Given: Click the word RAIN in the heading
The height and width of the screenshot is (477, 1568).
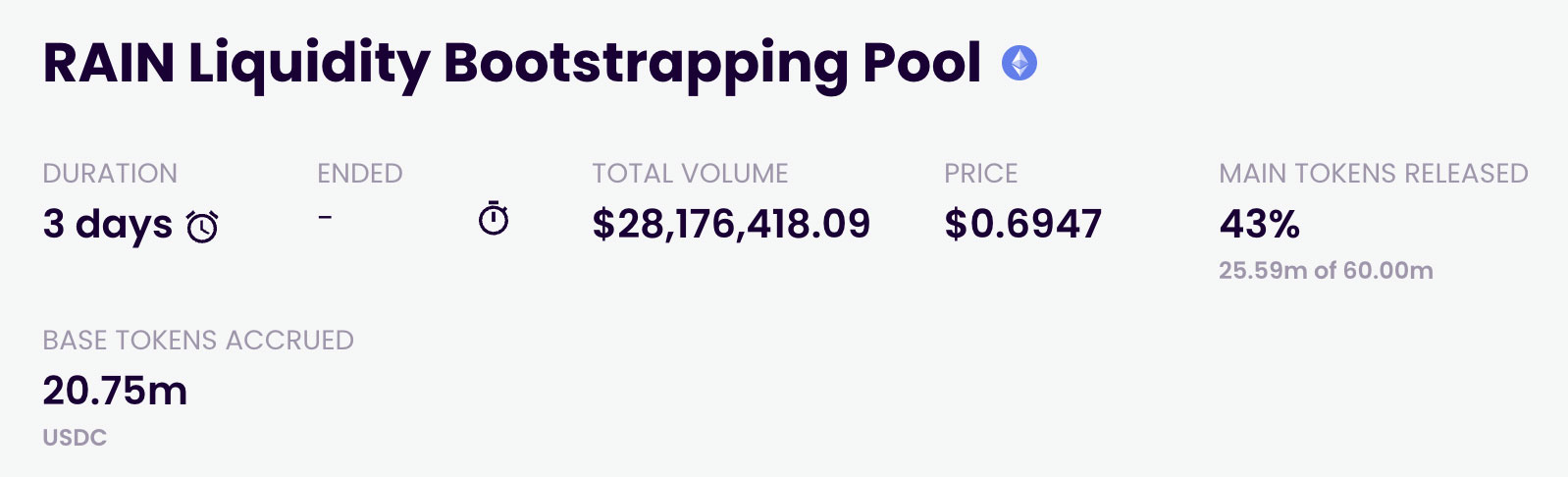Looking at the screenshot, I should coord(109,64).
